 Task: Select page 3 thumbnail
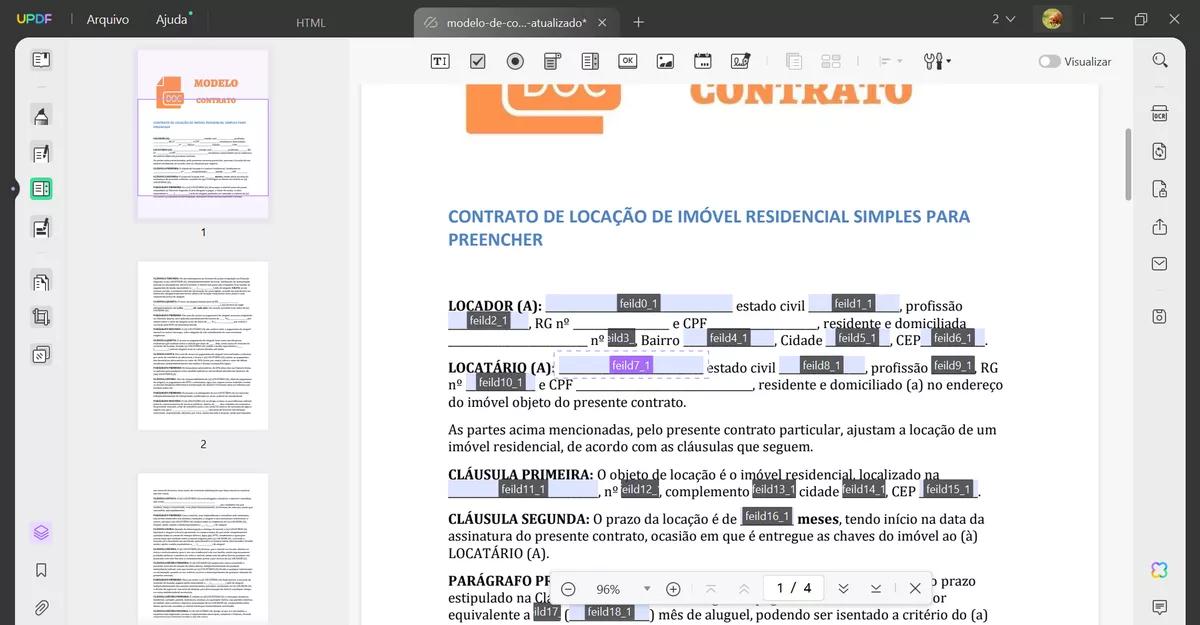tap(203, 549)
